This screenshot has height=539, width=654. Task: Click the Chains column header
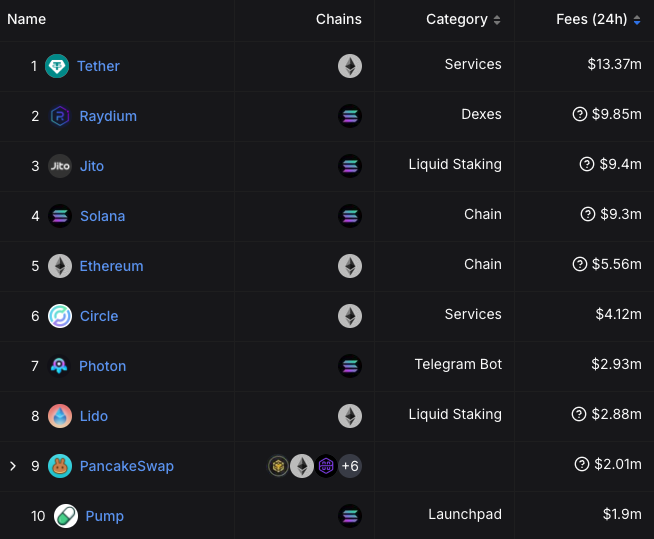339,19
